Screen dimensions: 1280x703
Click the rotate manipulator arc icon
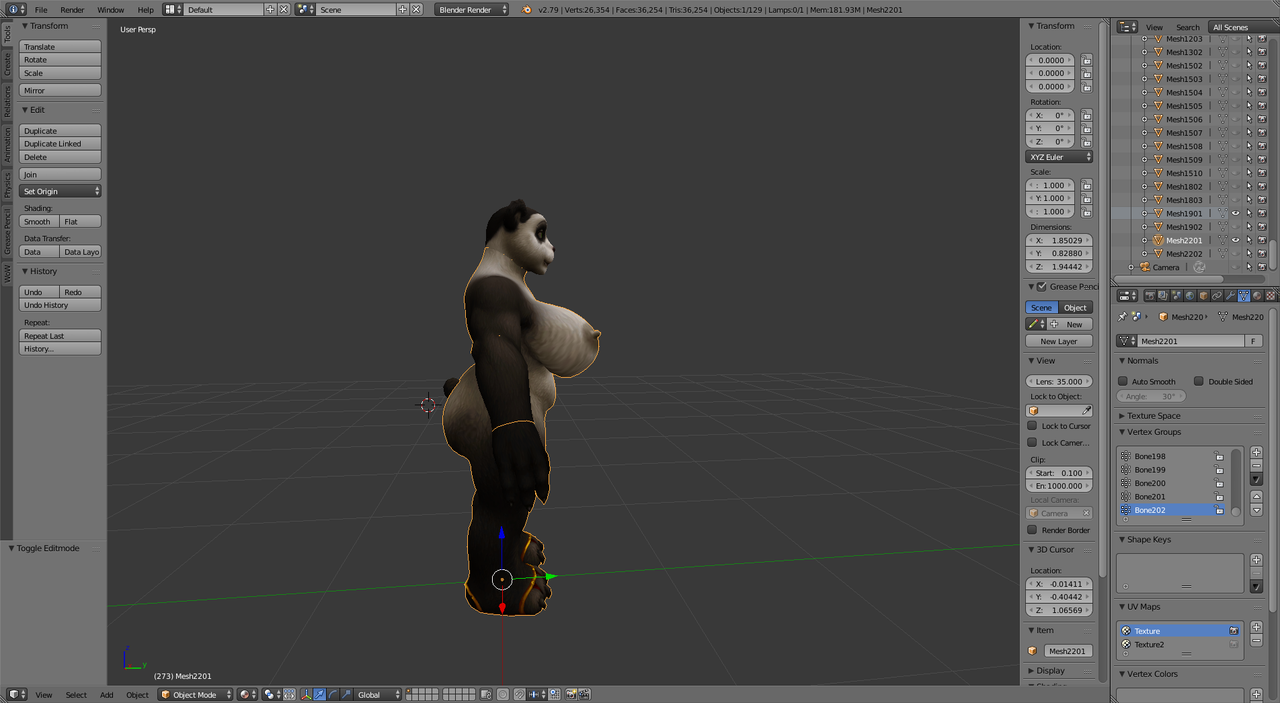tap(333, 694)
